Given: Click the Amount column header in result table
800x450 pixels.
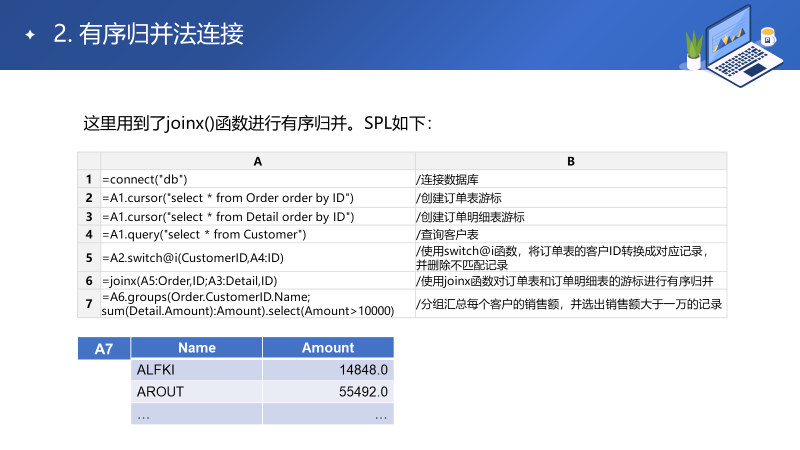Looking at the screenshot, I should 328,347.
